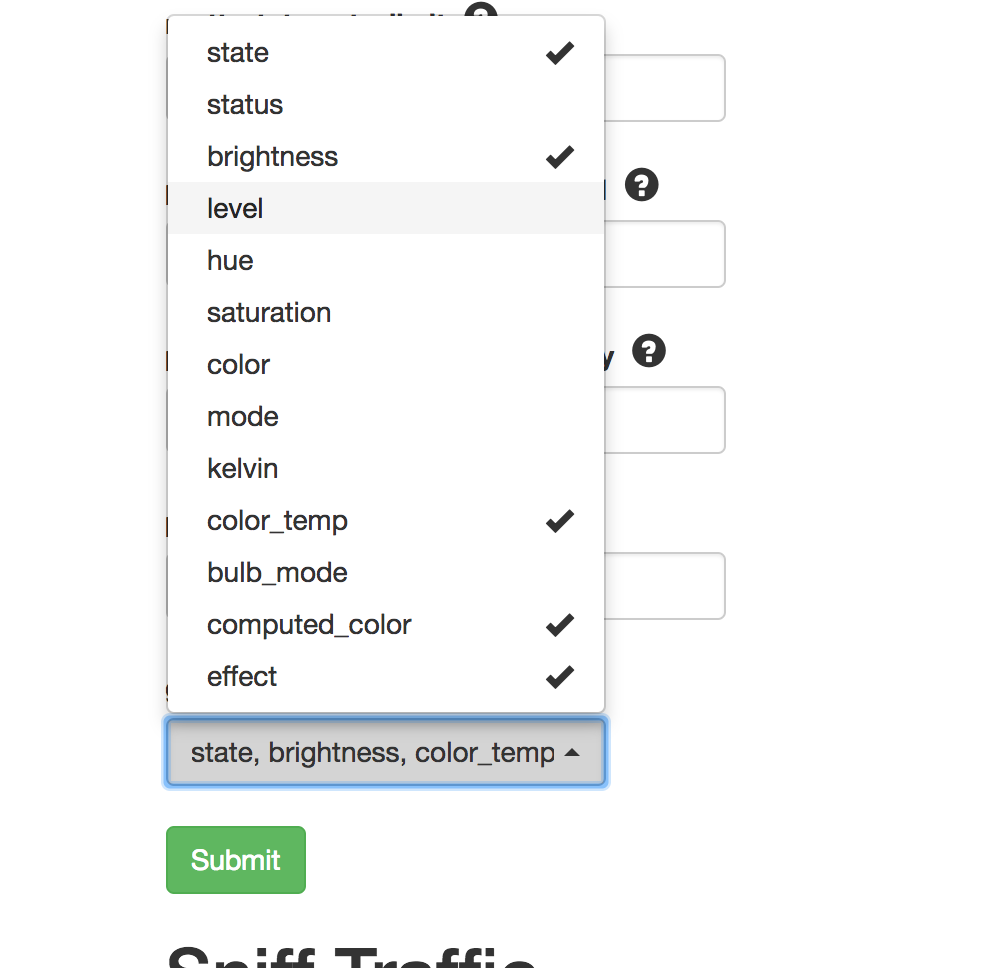This screenshot has width=1000, height=968.
Task: Collapse the state, brightness, color_temp dropdown
Action: click(385, 752)
